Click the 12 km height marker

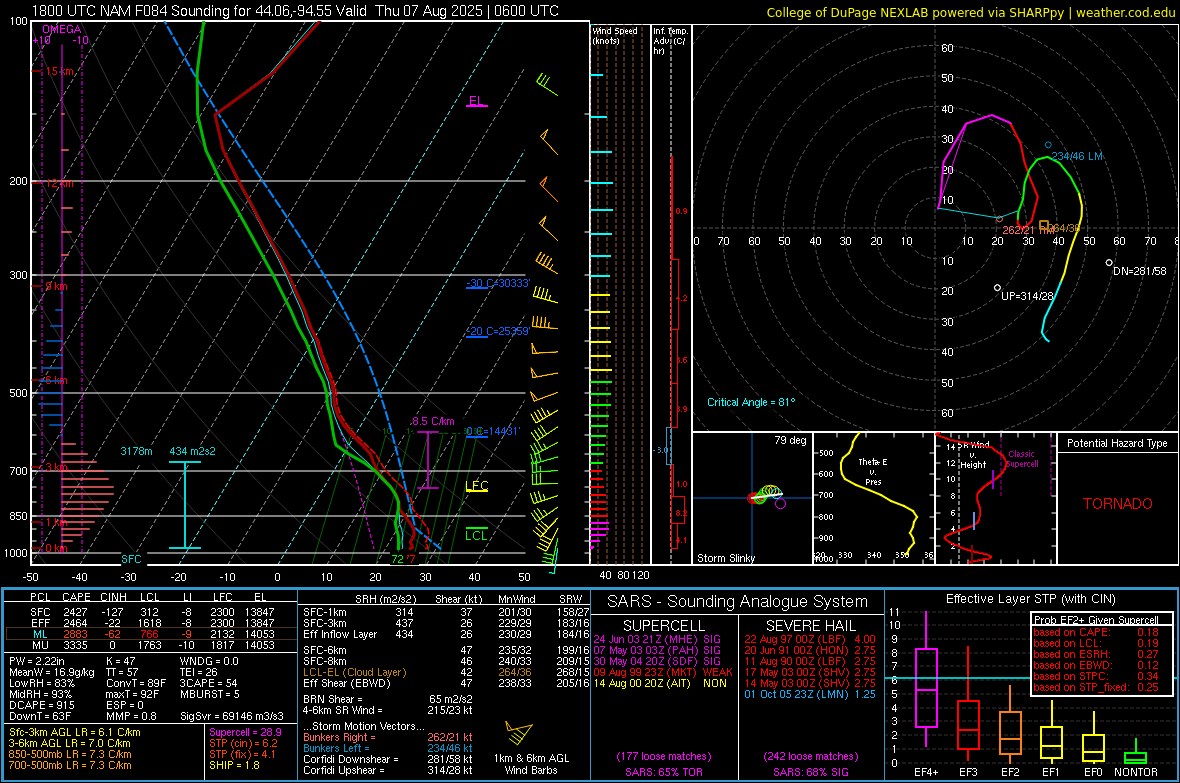(59, 184)
